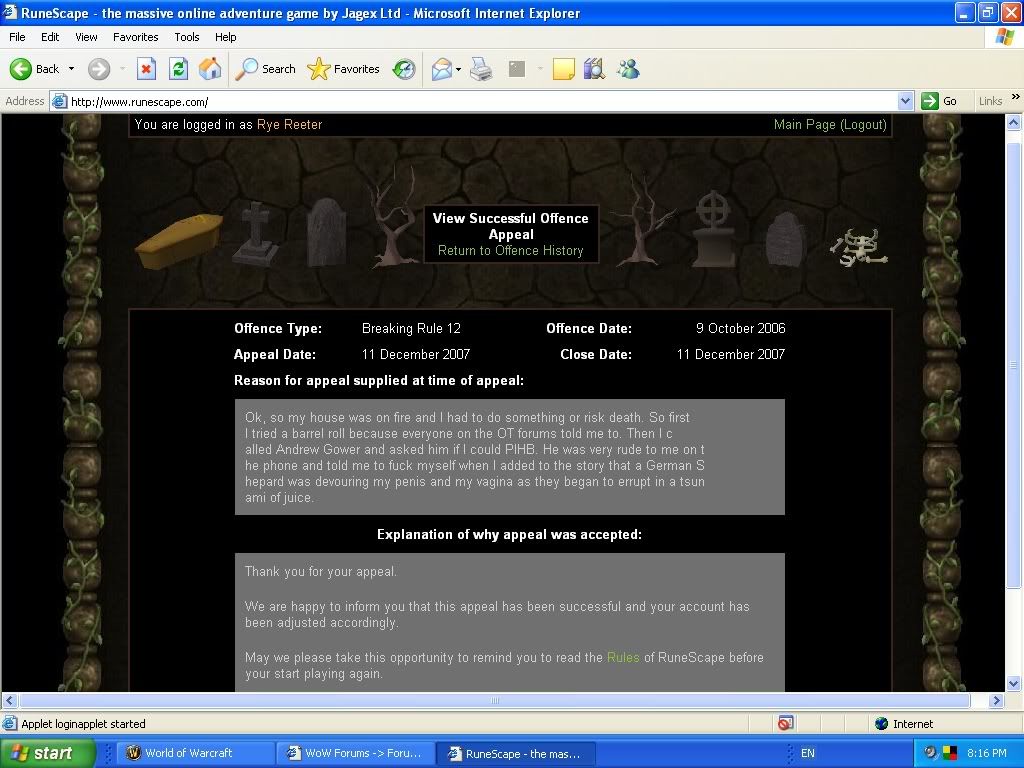The height and width of the screenshot is (768, 1024).
Task: Expand the Back button history dropdown
Action: pos(71,69)
